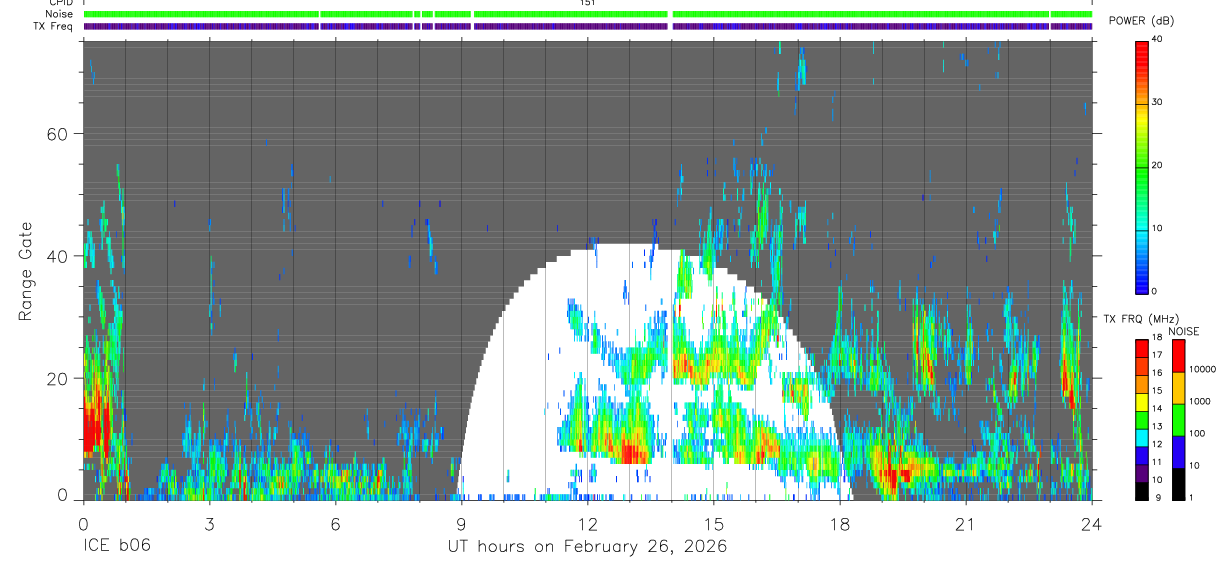Click the 9 value on the TX FRQ scale
Screen dimensions: 1228x567
[x=1158, y=497]
